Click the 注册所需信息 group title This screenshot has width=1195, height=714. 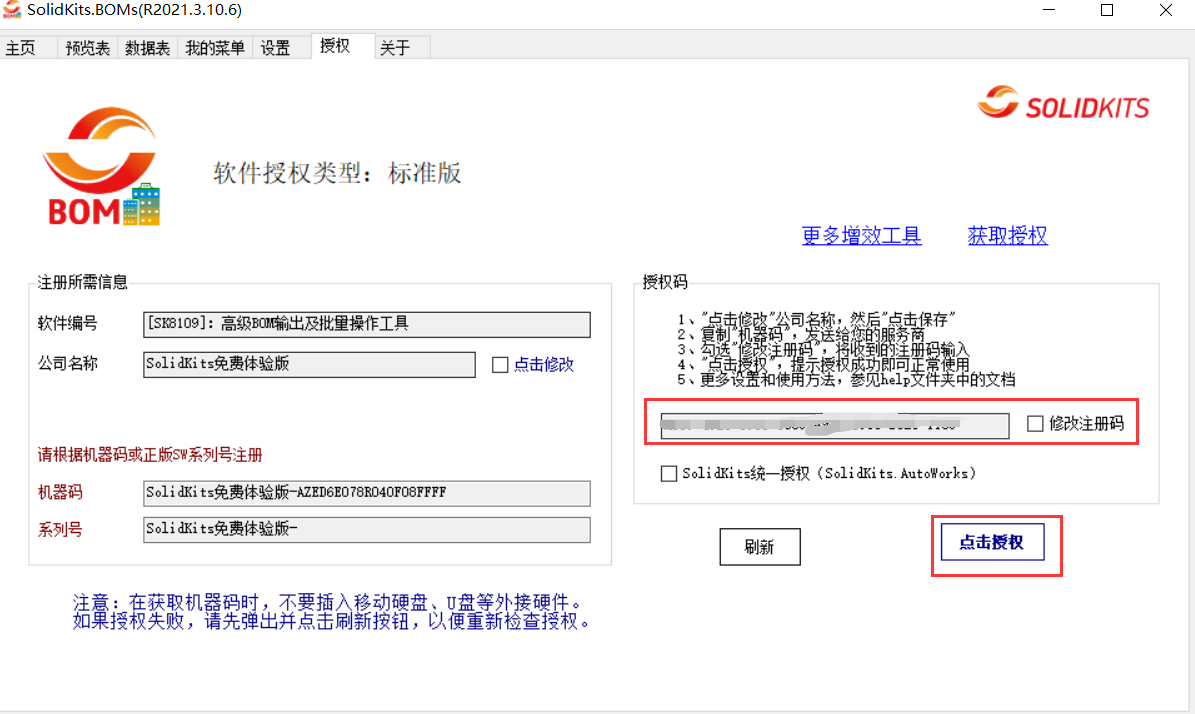pyautogui.click(x=82, y=282)
